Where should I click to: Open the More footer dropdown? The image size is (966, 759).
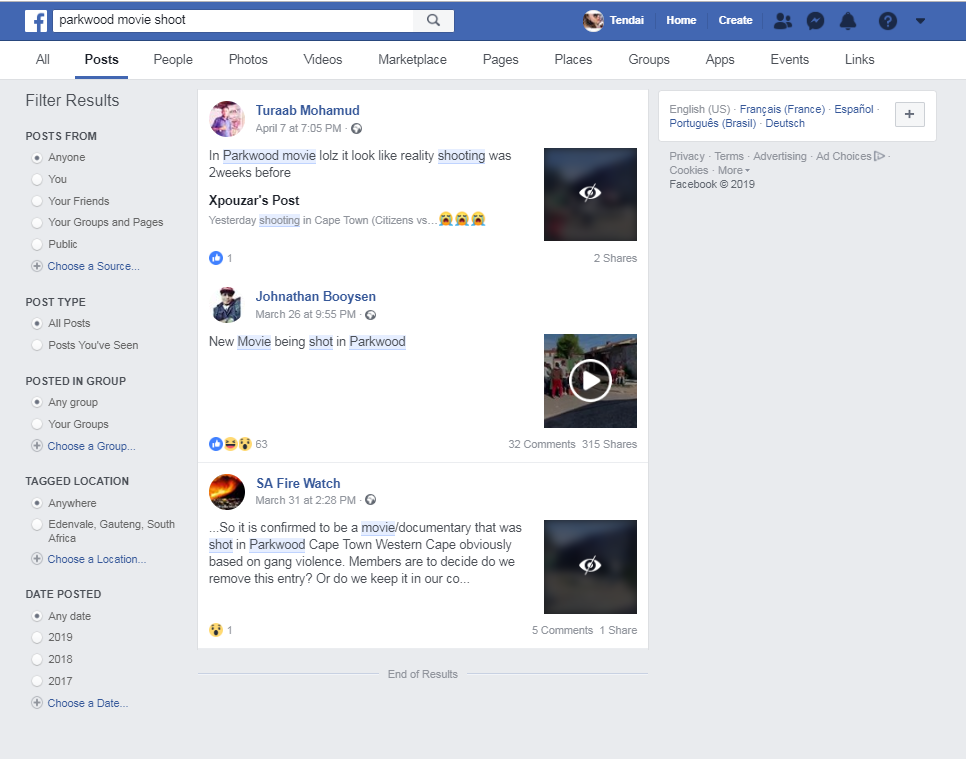coord(734,171)
